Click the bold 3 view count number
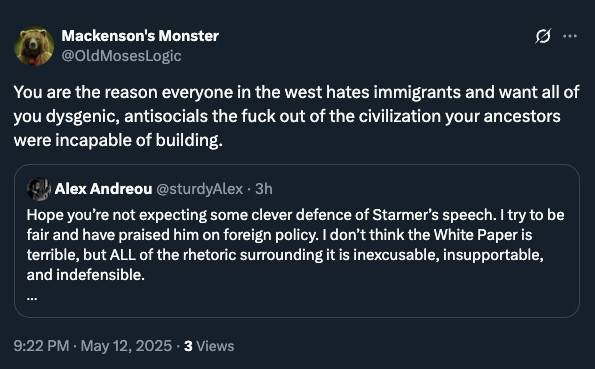This screenshot has width=595, height=369. pyautogui.click(x=188, y=346)
